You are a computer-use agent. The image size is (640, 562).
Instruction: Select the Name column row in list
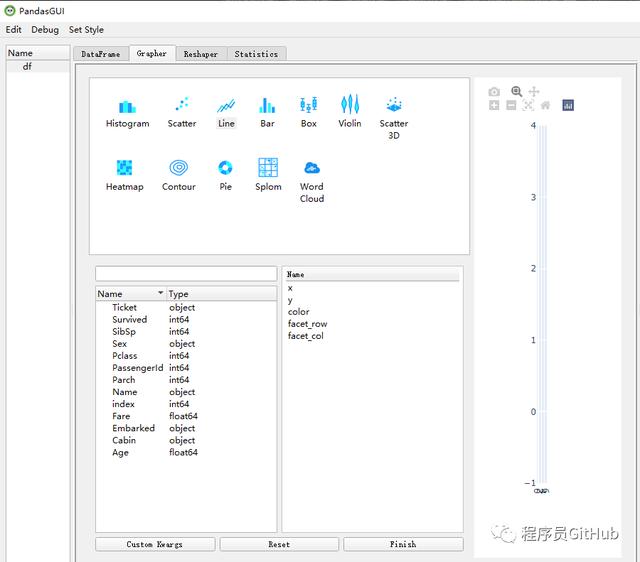coord(186,392)
